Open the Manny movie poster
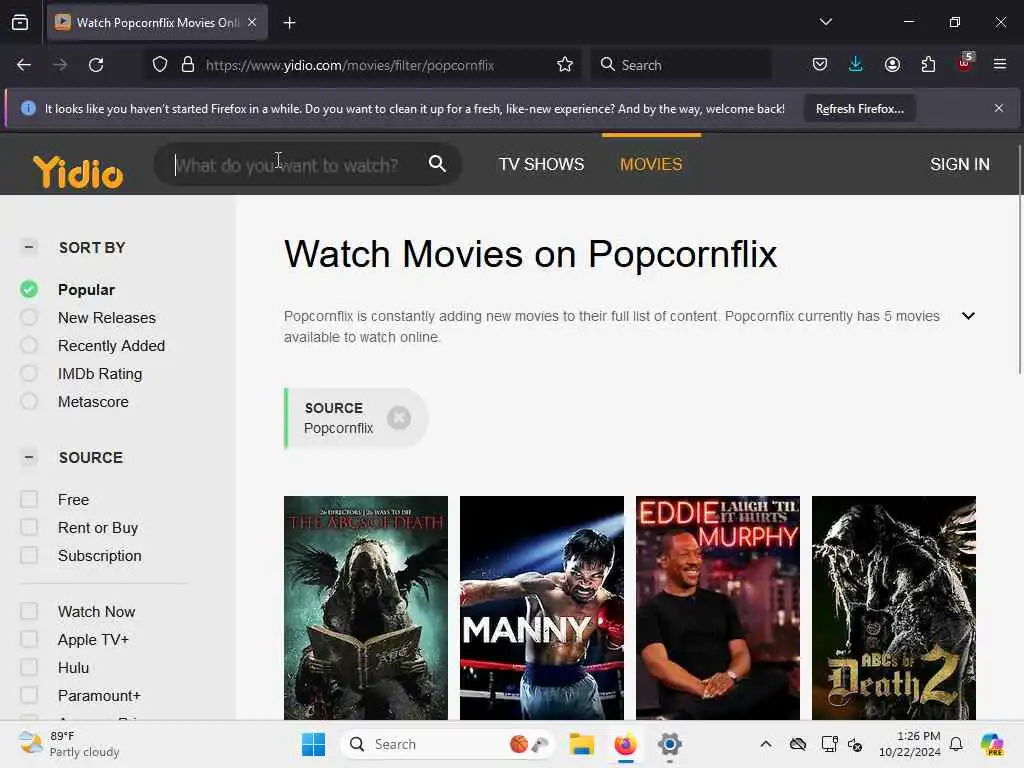This screenshot has height=768, width=1024. [x=541, y=608]
